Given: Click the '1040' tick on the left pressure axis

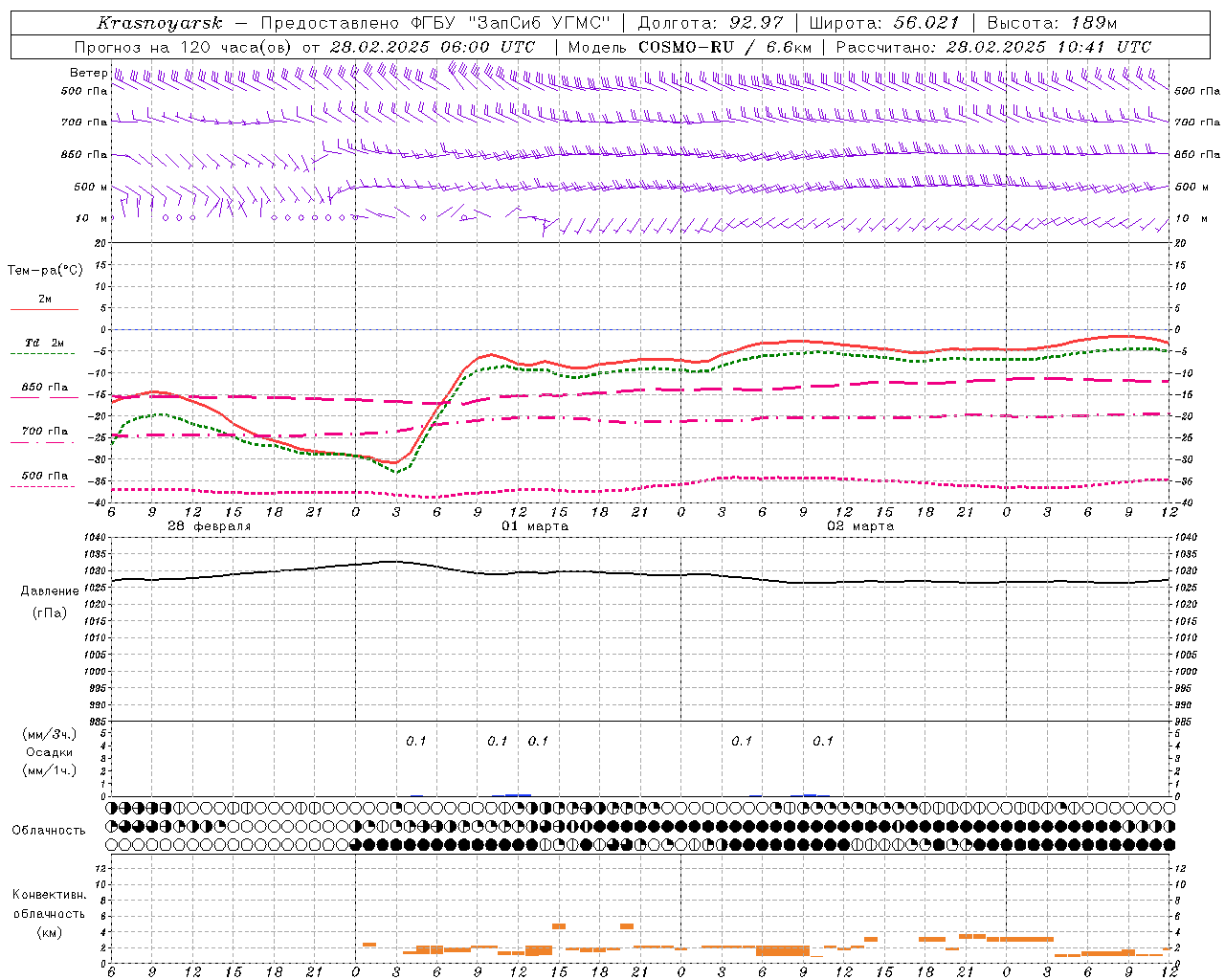Looking at the screenshot, I should [x=94, y=538].
